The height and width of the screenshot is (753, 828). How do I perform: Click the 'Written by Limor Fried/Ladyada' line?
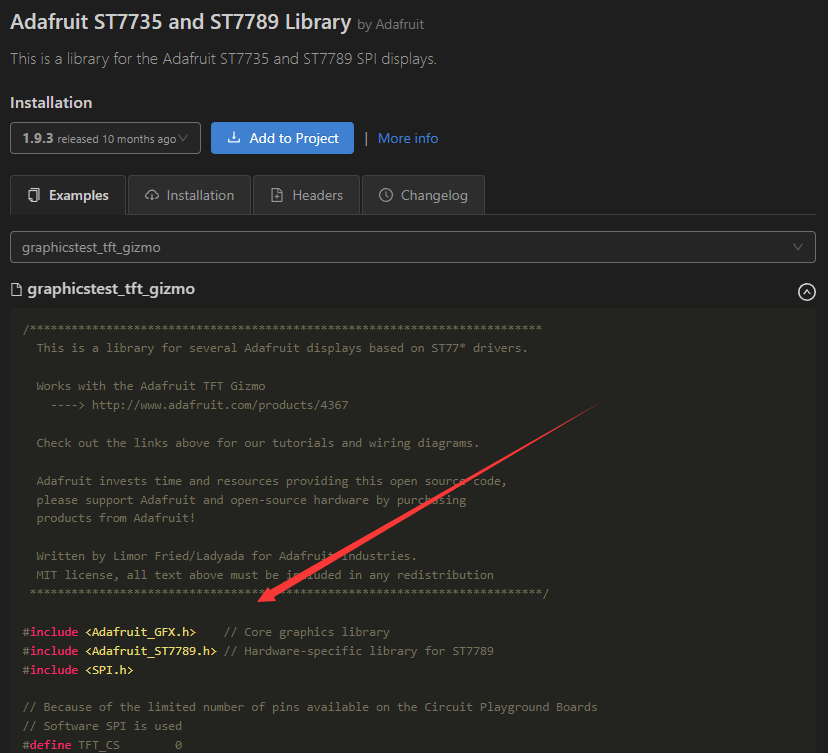point(227,556)
